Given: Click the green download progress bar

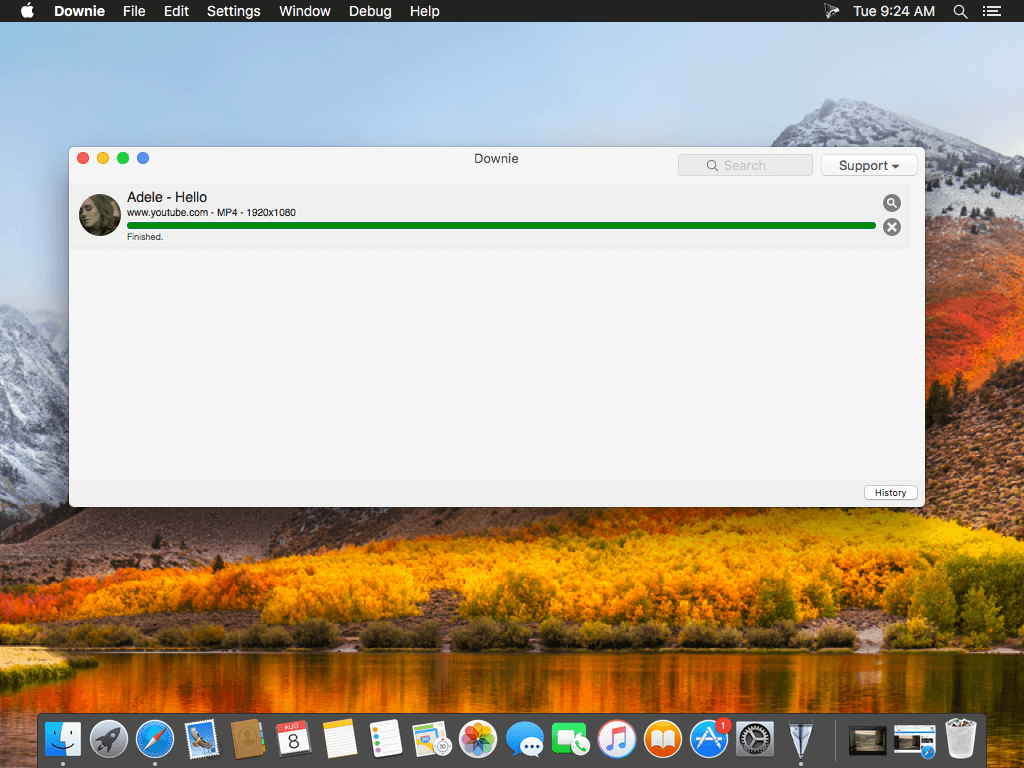Looking at the screenshot, I should 501,225.
